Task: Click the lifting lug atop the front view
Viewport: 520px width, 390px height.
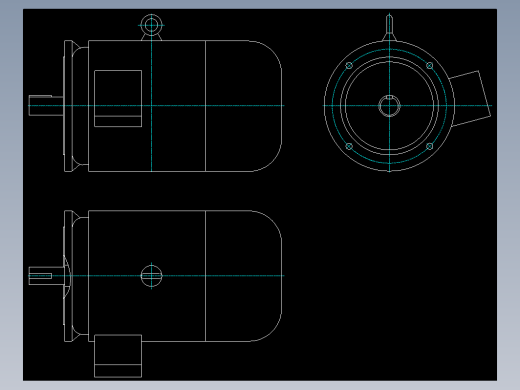Action: click(389, 28)
